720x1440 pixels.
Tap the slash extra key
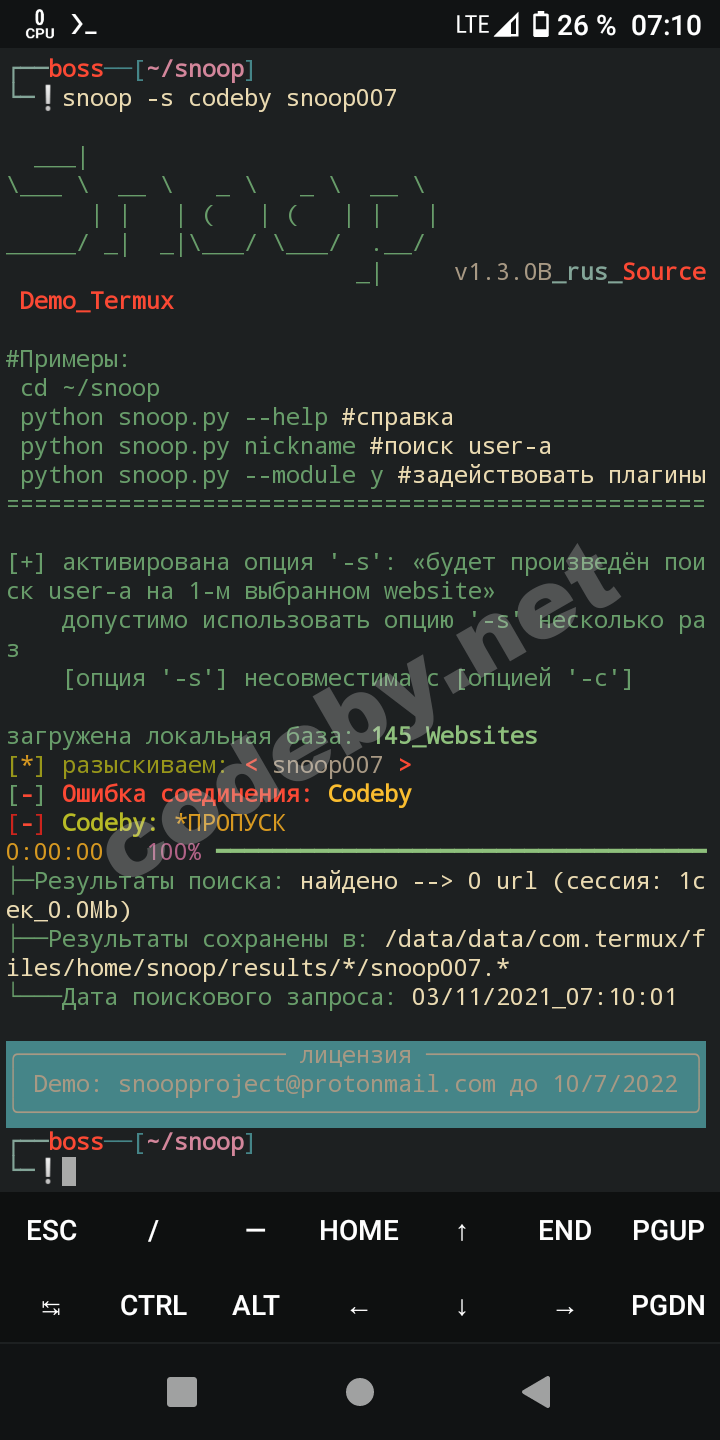[154, 1230]
